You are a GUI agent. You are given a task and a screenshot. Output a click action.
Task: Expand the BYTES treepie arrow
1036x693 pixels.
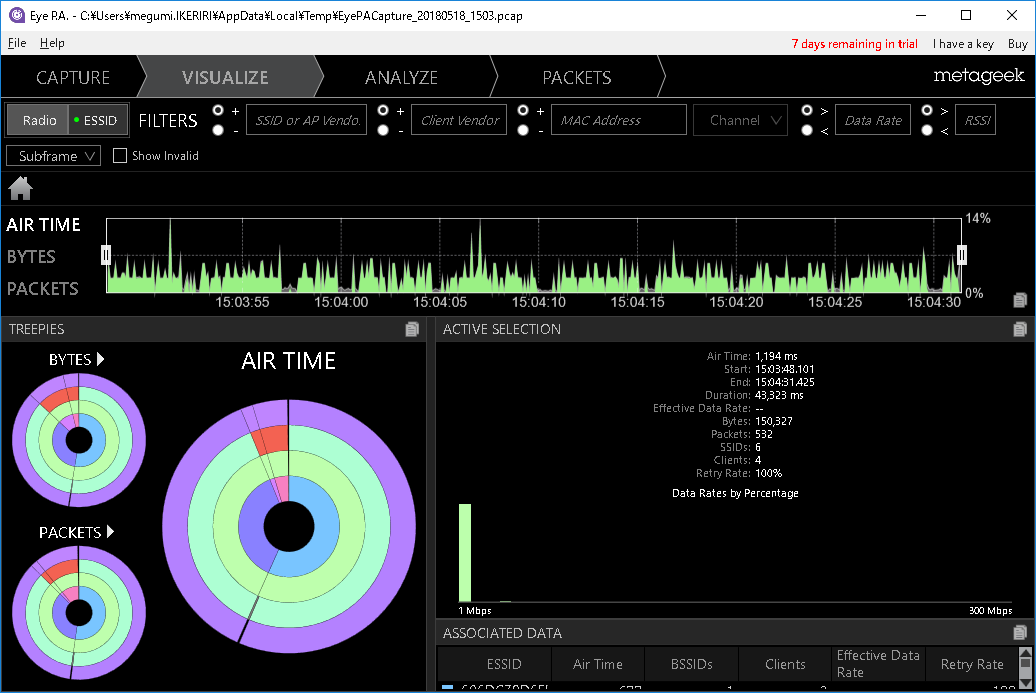100,359
